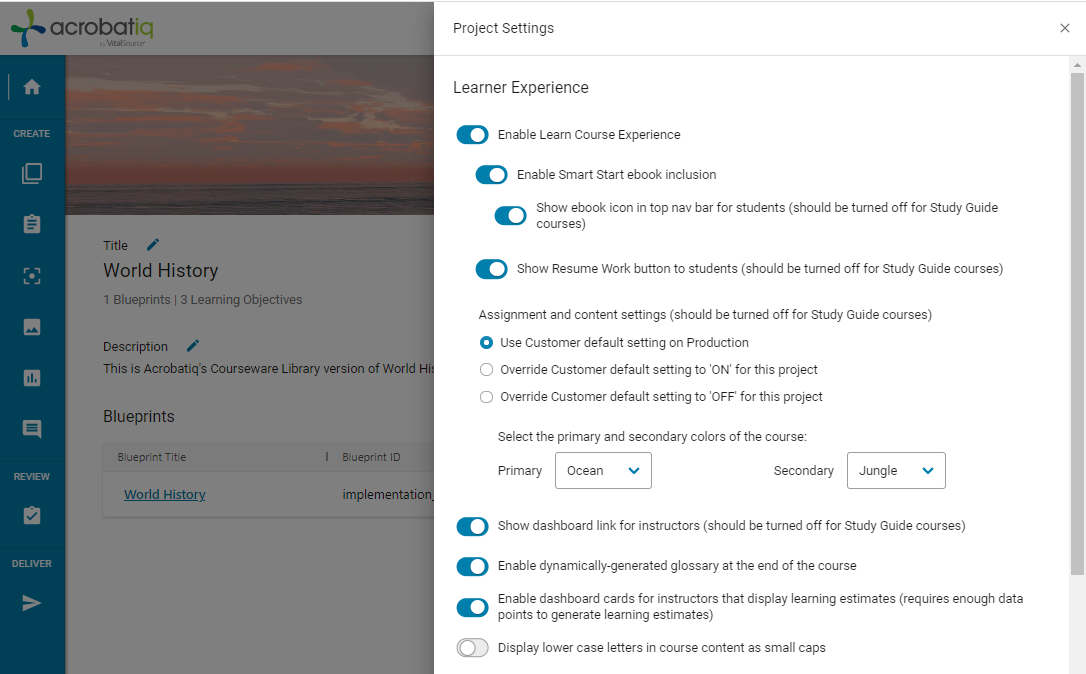
Task: Edit the Title with the pencil icon
Action: pyautogui.click(x=153, y=245)
